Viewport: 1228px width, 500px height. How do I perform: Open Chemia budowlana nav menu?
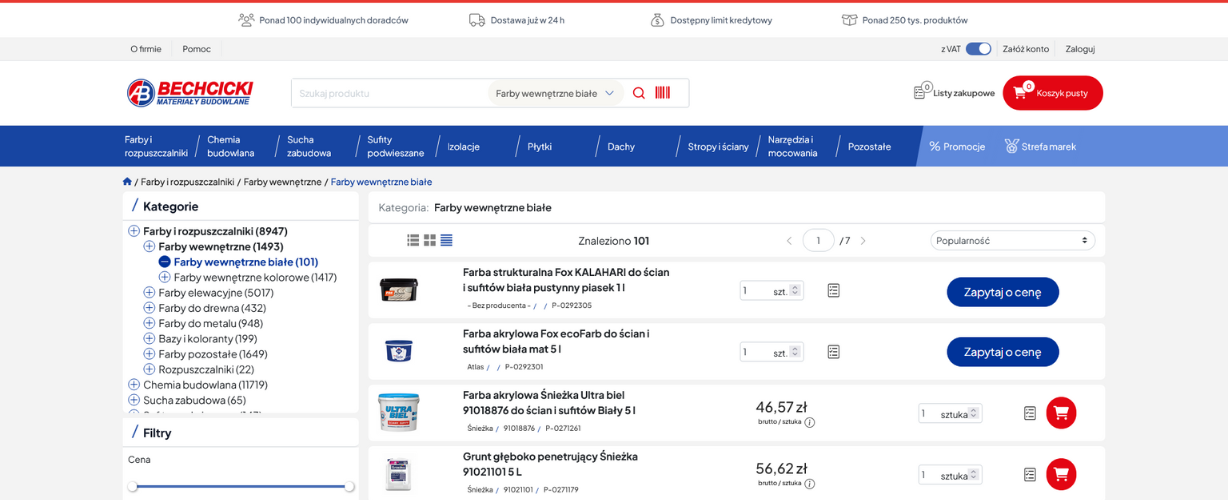point(231,146)
